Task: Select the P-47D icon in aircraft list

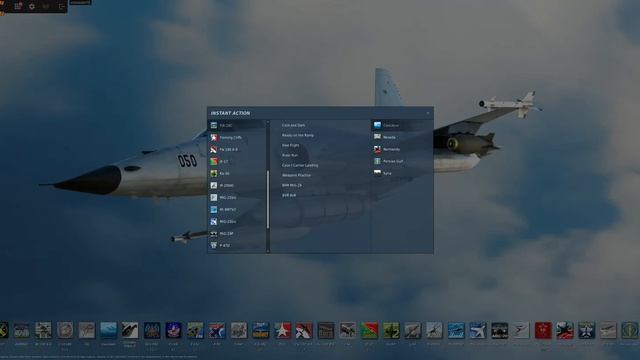Action: [x=213, y=245]
